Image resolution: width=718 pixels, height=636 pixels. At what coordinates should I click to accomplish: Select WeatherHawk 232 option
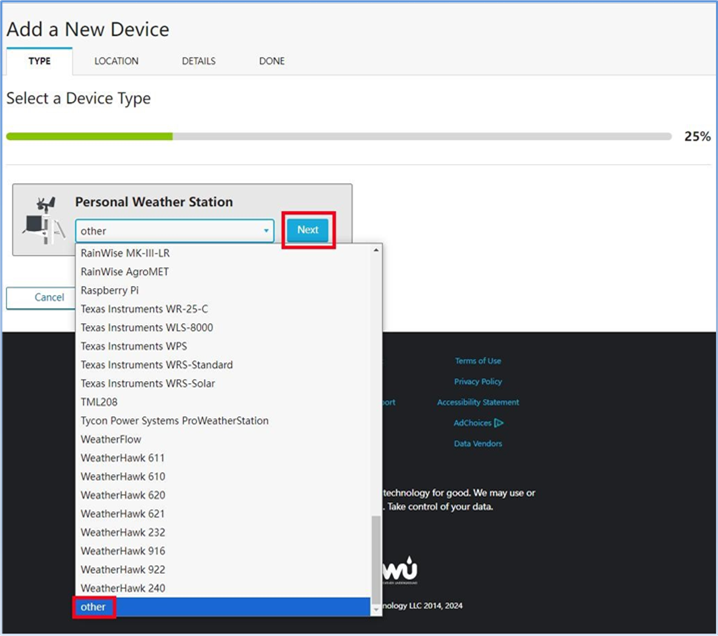point(223,533)
